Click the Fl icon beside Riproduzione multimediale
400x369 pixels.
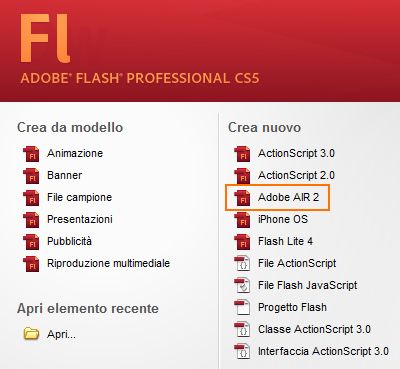pyautogui.click(x=31, y=264)
